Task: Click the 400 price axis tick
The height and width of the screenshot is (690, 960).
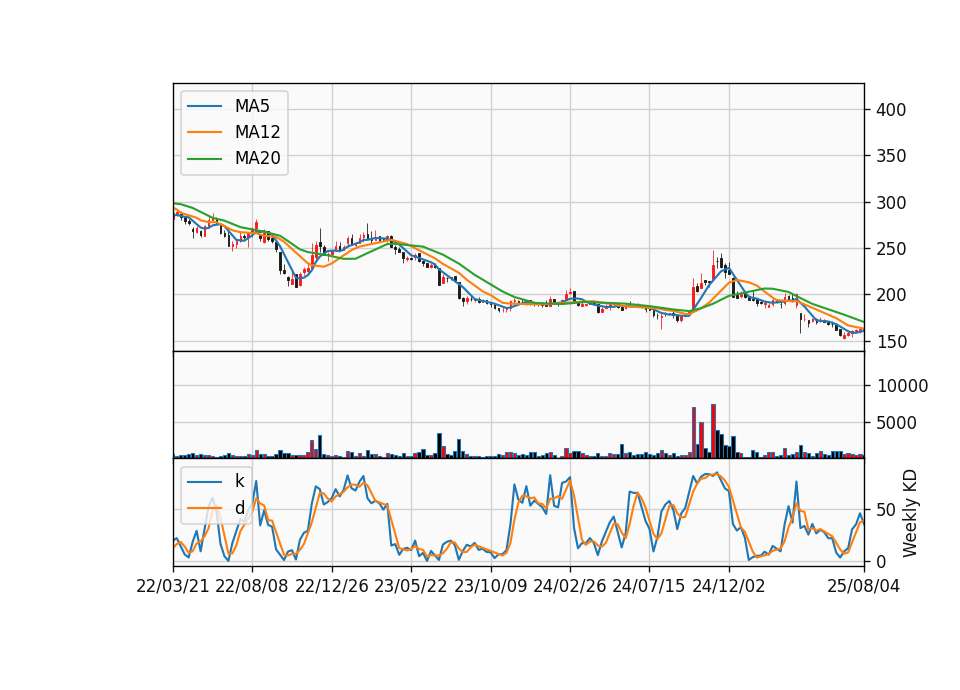Action: click(x=891, y=110)
